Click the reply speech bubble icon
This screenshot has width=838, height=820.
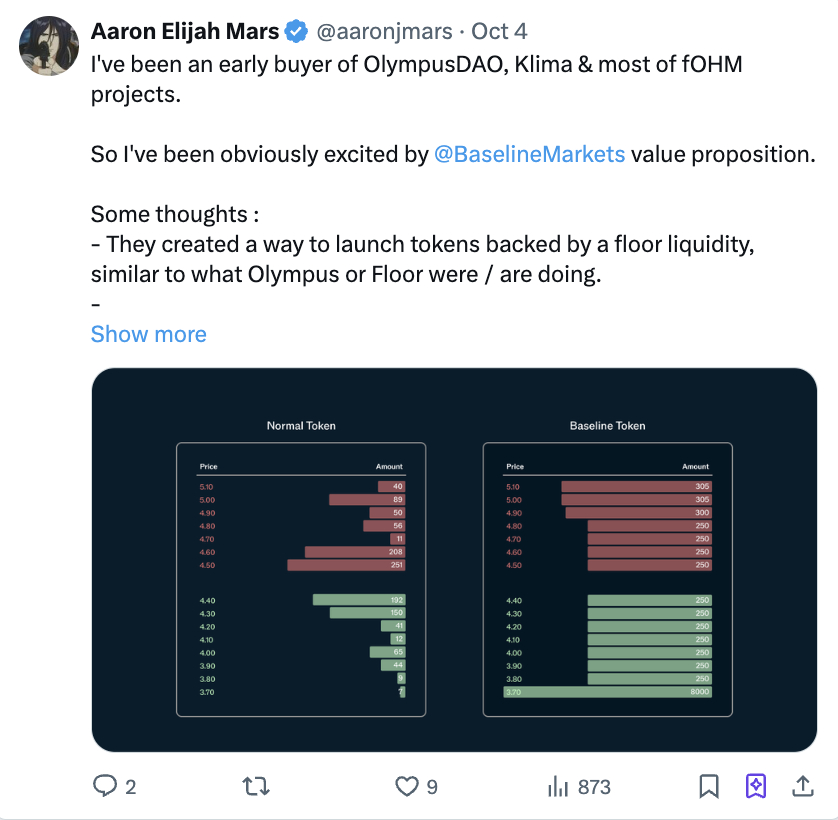(106, 787)
